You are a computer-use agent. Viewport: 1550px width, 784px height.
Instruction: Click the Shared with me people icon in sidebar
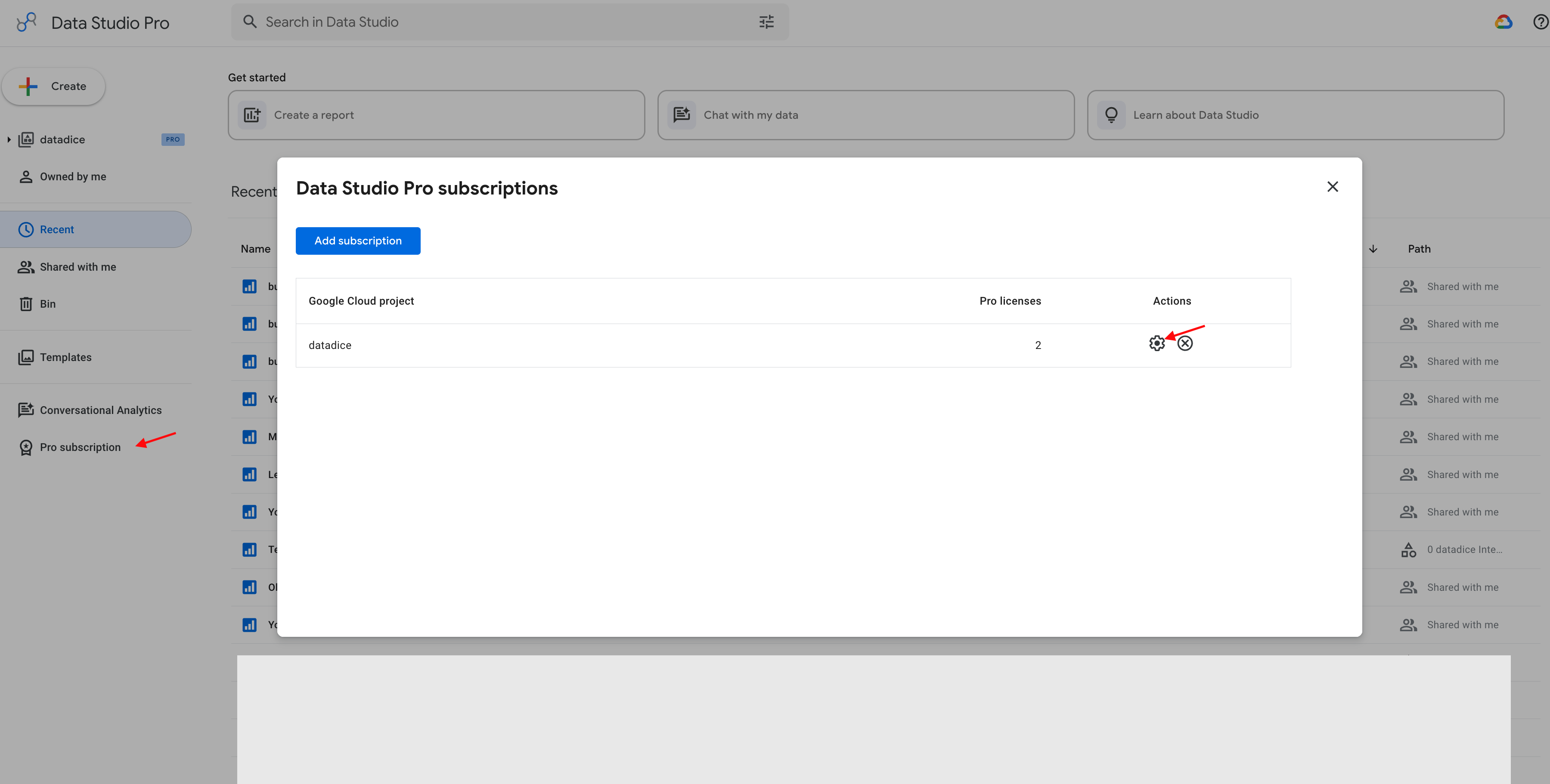26,267
